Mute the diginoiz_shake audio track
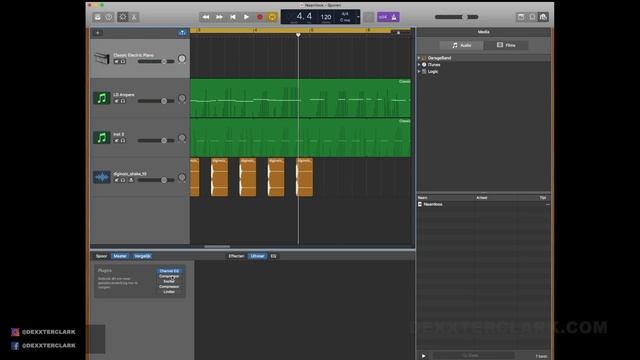 click(116, 180)
